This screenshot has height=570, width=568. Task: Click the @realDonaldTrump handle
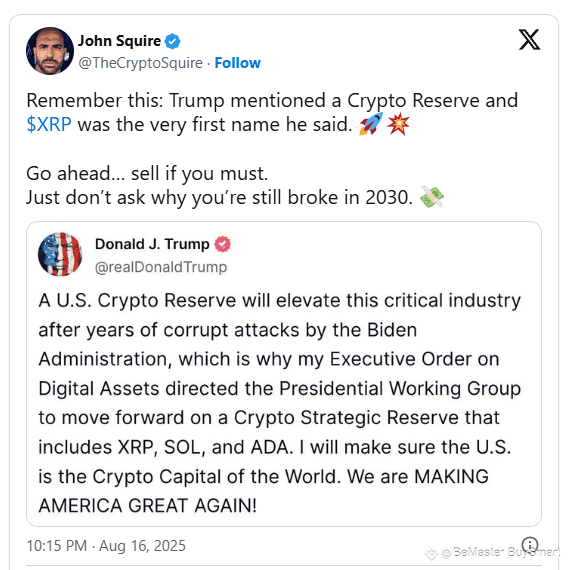(x=161, y=267)
